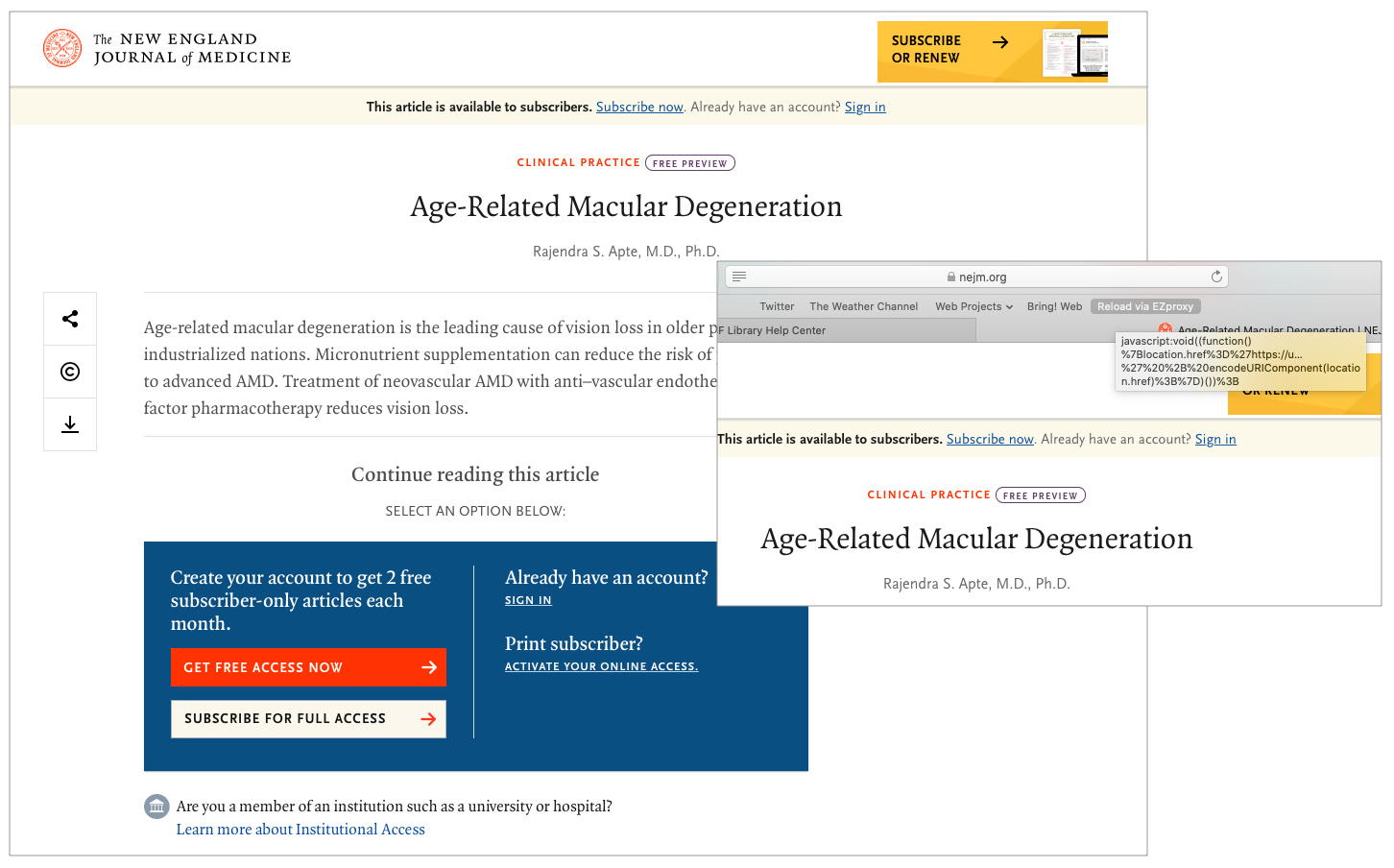Click the reload icon in Safari address bar
Screen dimensions: 1394x868
(x=1216, y=277)
